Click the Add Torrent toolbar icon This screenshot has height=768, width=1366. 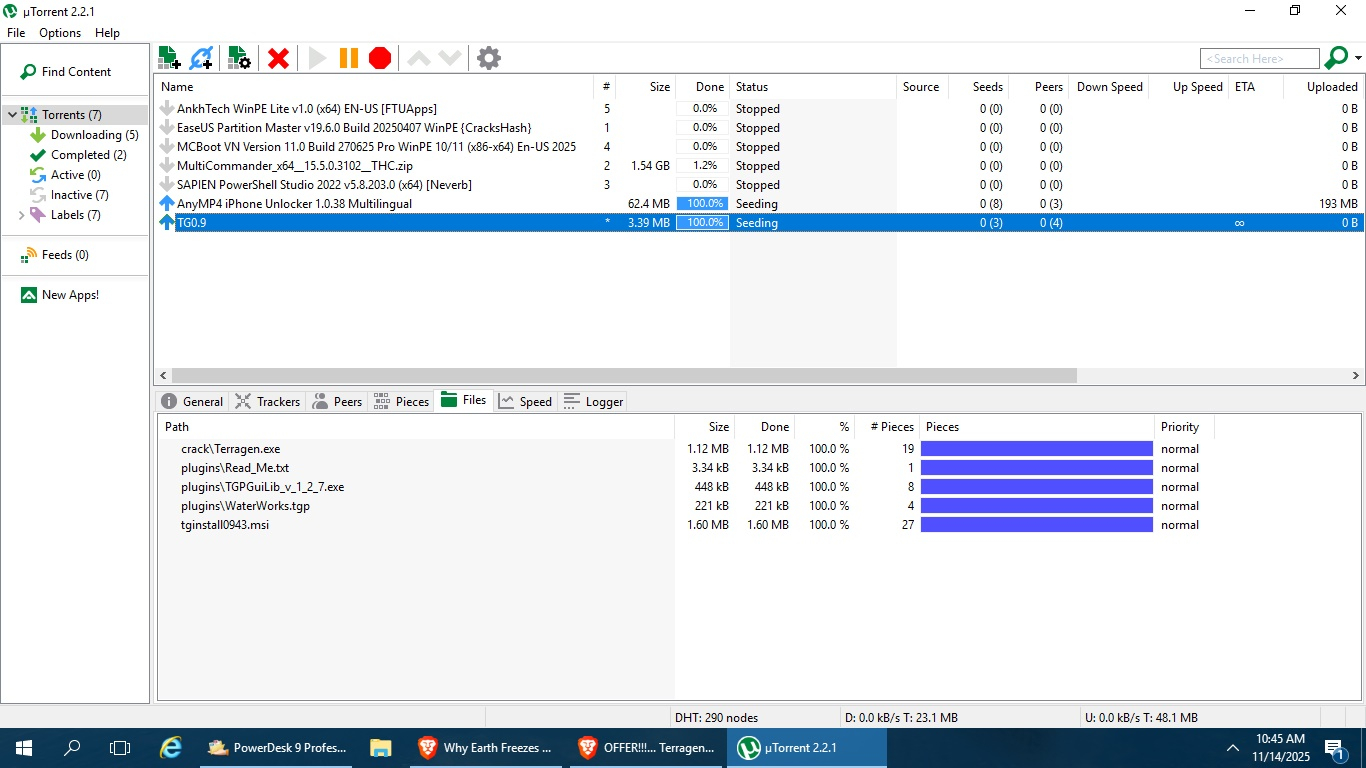169,58
